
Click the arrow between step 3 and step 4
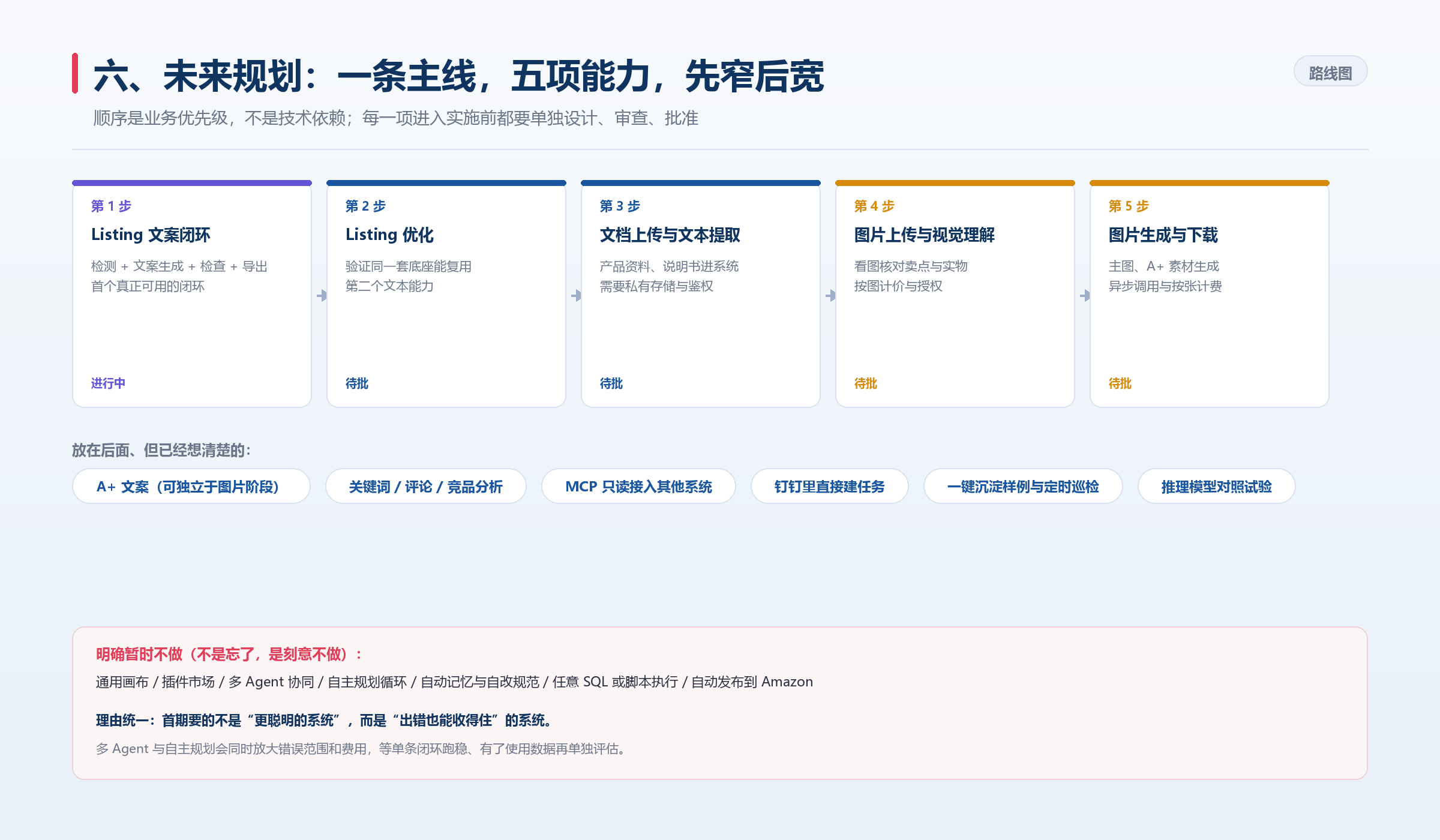click(x=830, y=295)
